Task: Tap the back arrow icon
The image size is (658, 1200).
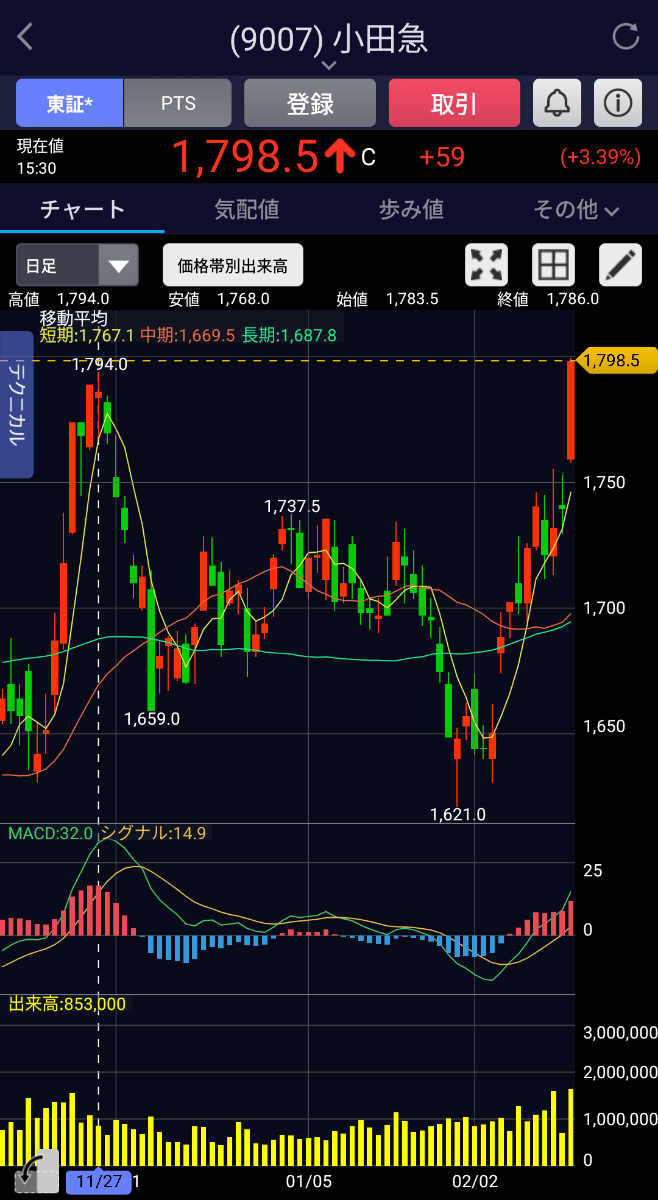Action: pos(26,38)
